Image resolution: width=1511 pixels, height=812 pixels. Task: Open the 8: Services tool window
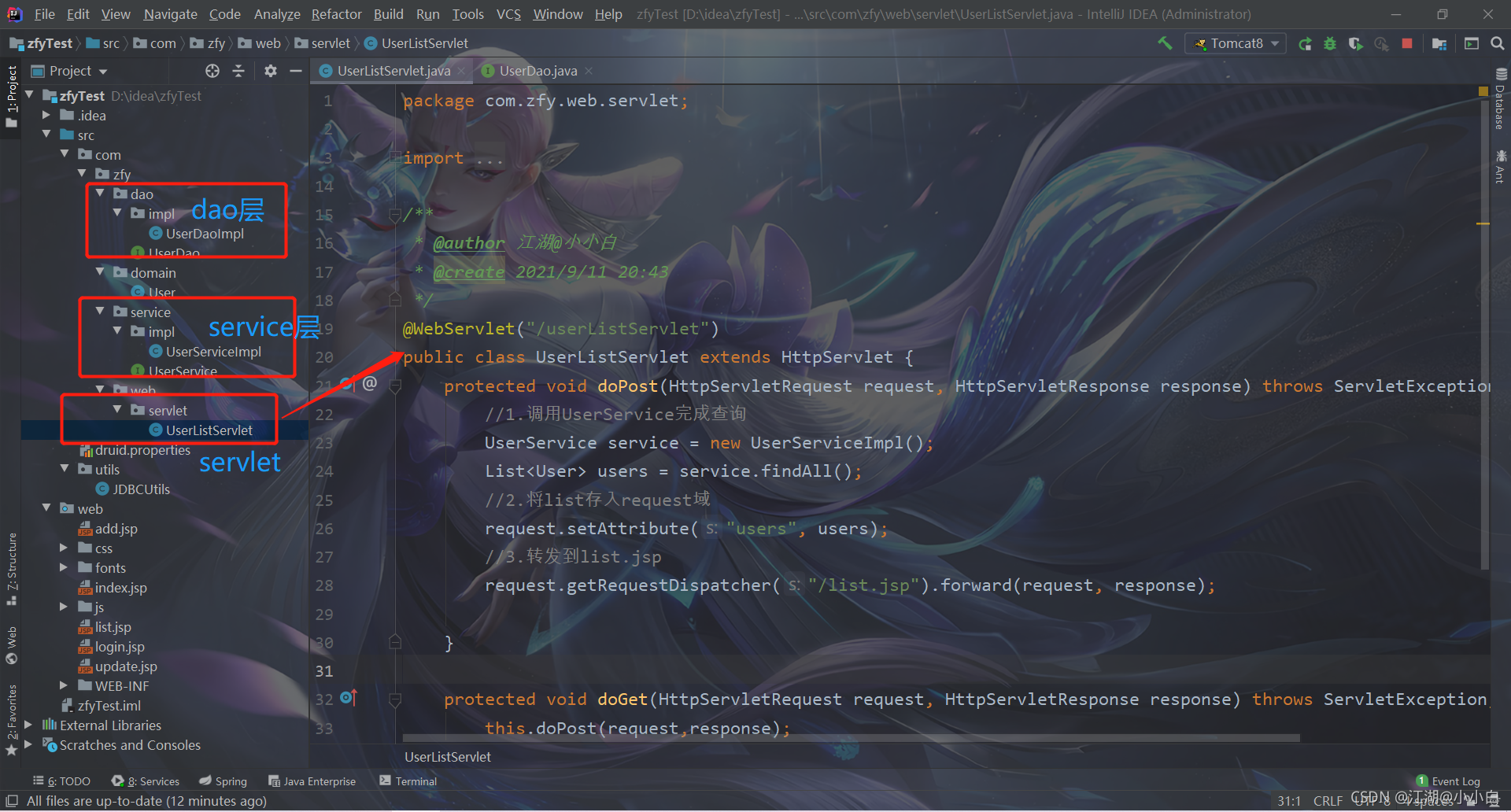[x=146, y=781]
